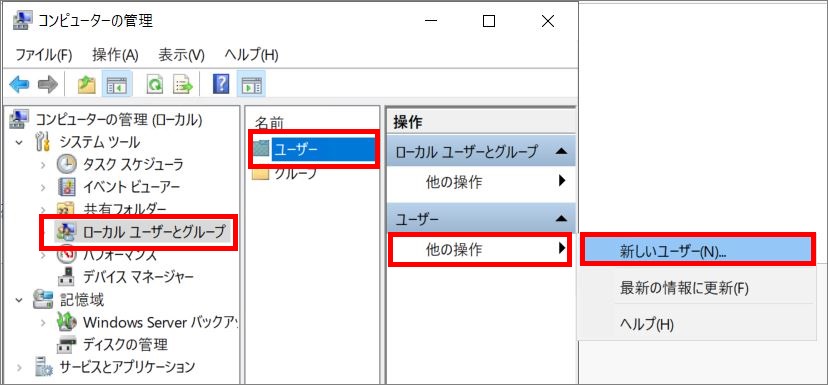828x385 pixels.
Task: Select the ユーザー row in the list
Action: coord(314,150)
